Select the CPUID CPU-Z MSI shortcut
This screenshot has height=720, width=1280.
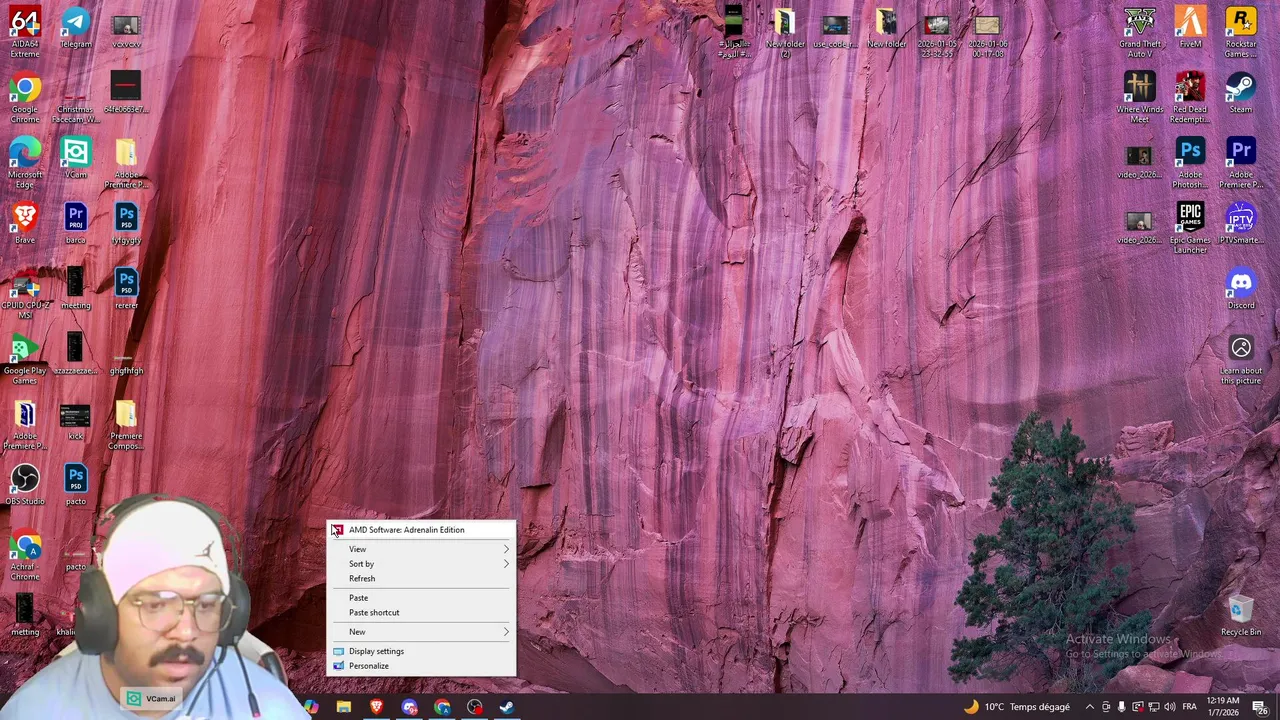point(25,294)
